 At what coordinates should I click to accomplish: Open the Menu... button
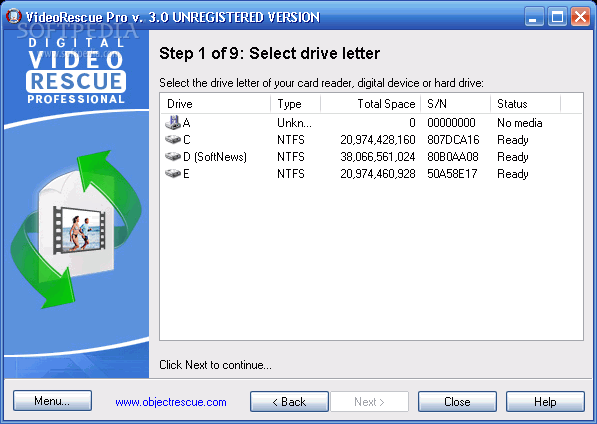point(52,401)
